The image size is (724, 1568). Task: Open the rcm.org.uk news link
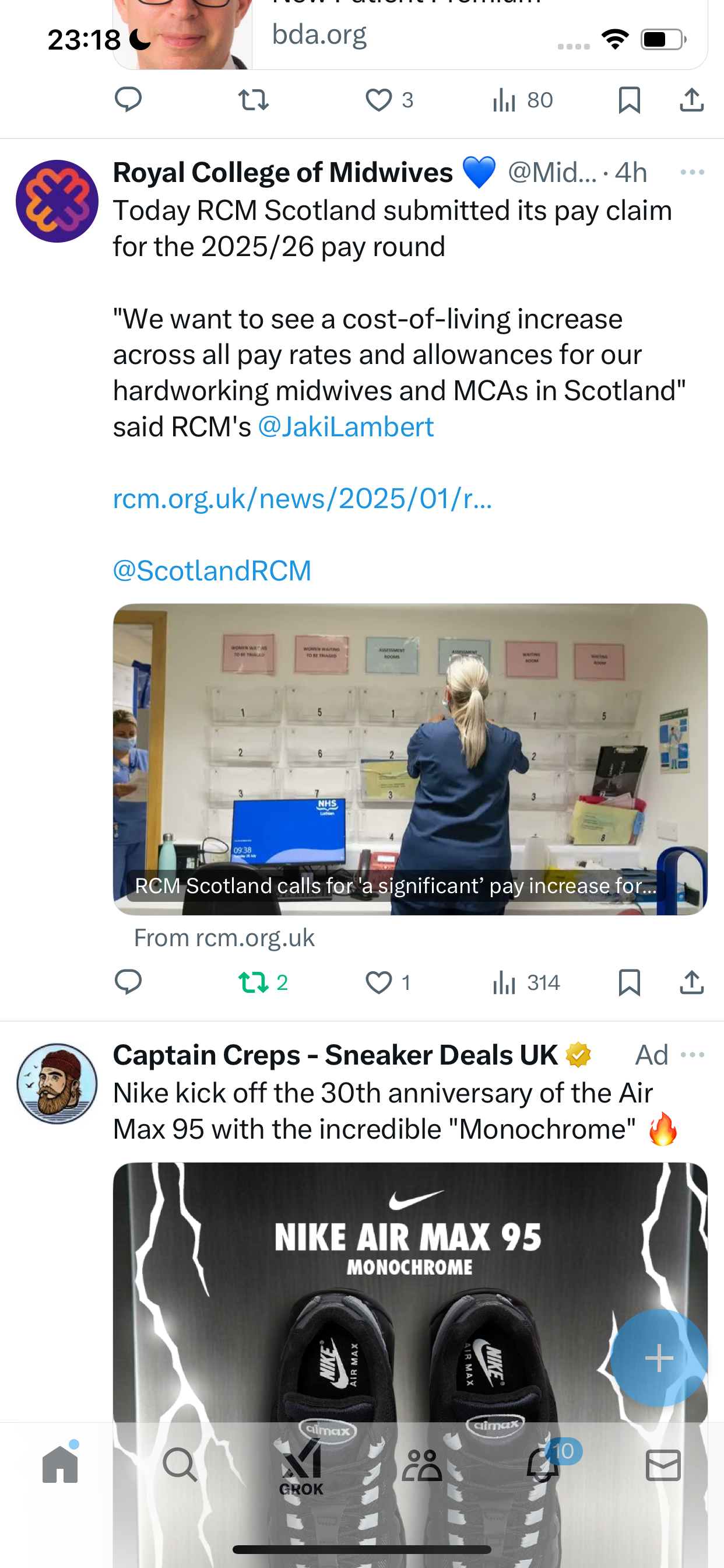click(x=303, y=499)
